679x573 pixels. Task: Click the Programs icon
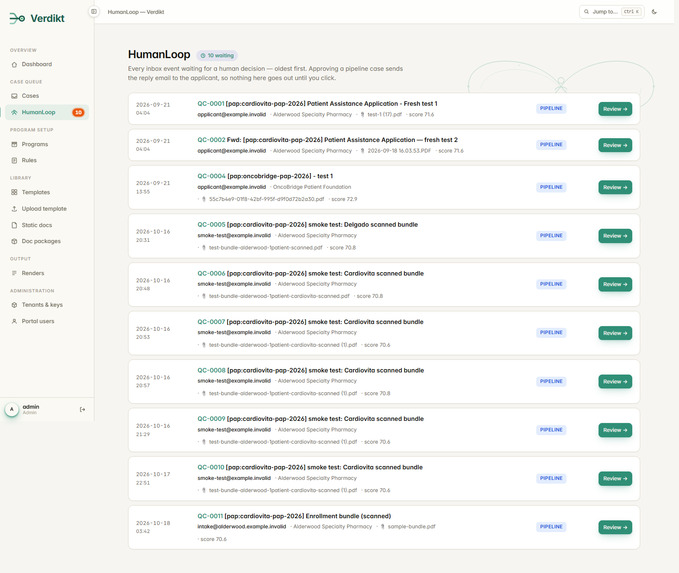coord(14,144)
